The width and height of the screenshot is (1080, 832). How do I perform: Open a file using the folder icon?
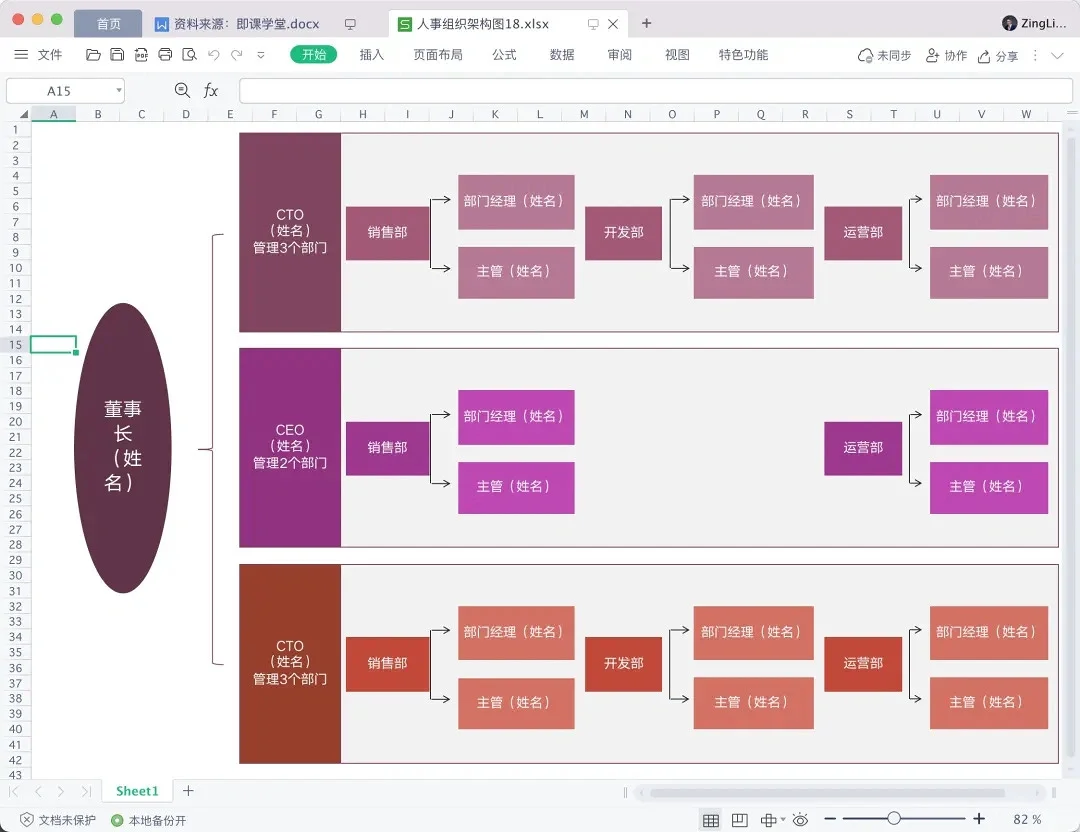coord(93,55)
